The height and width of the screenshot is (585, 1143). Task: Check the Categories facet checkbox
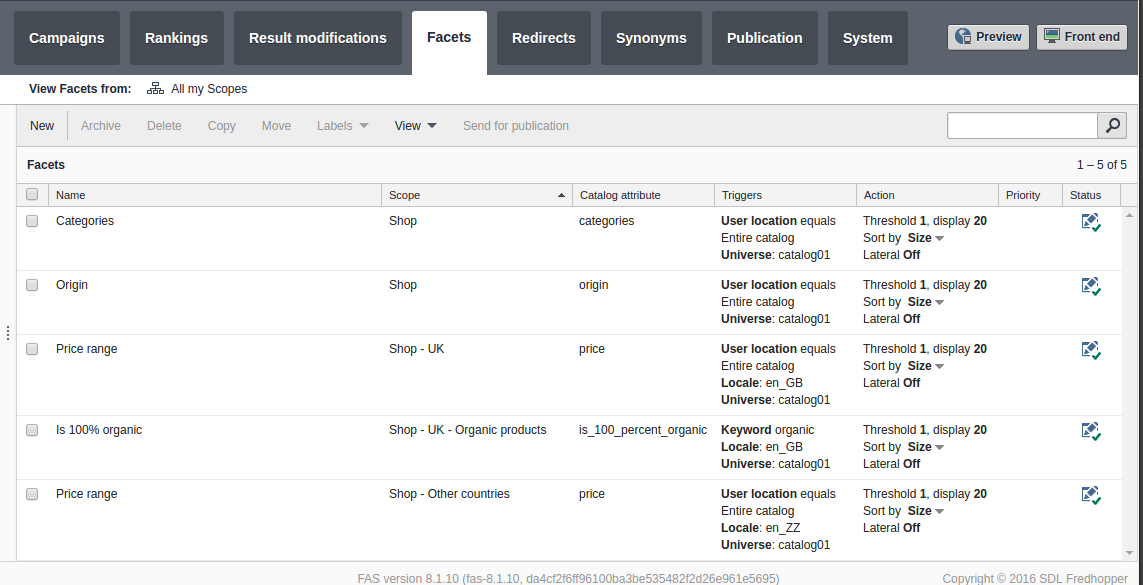tap(32, 221)
